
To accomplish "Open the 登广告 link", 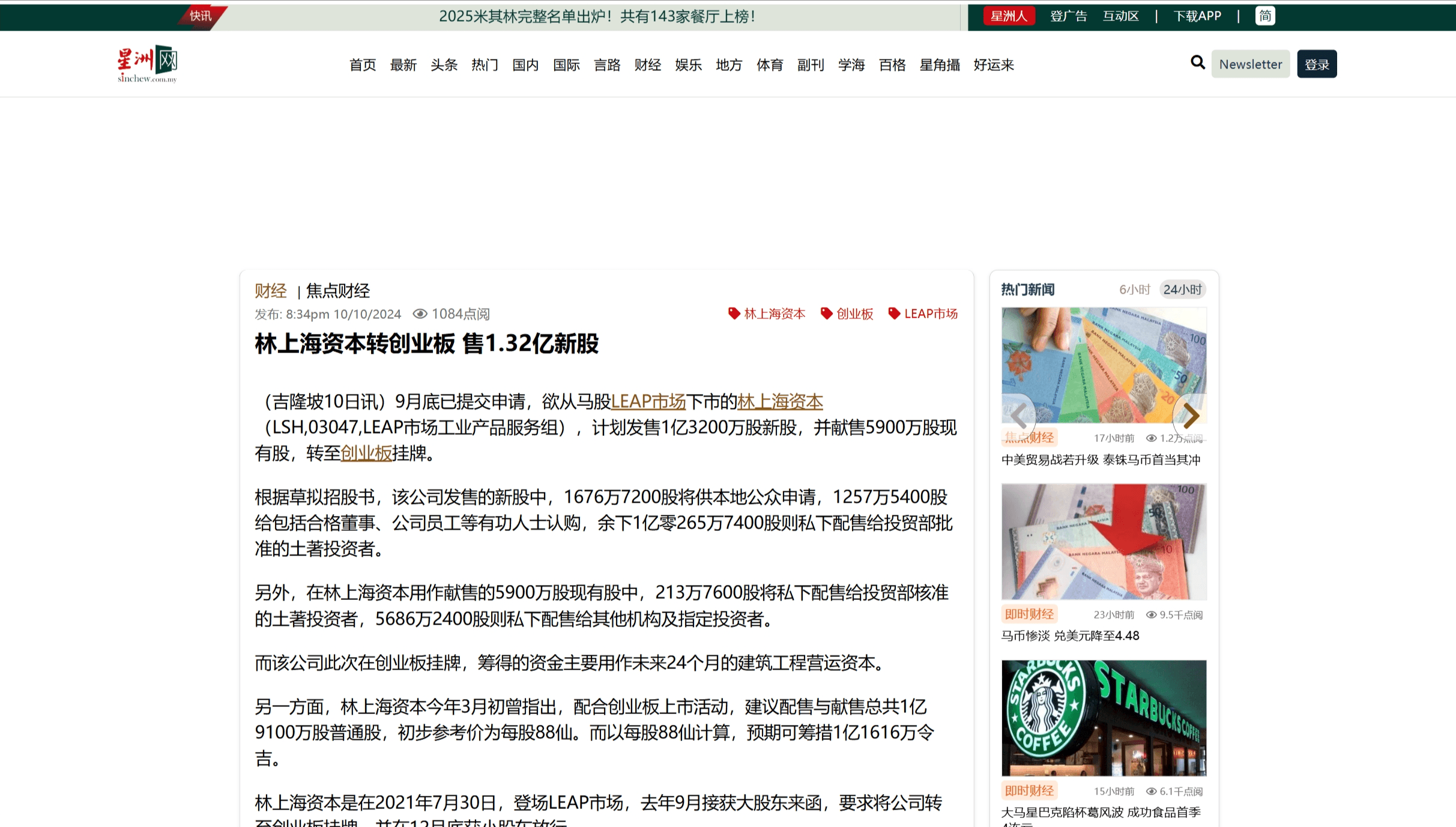I will [1068, 16].
